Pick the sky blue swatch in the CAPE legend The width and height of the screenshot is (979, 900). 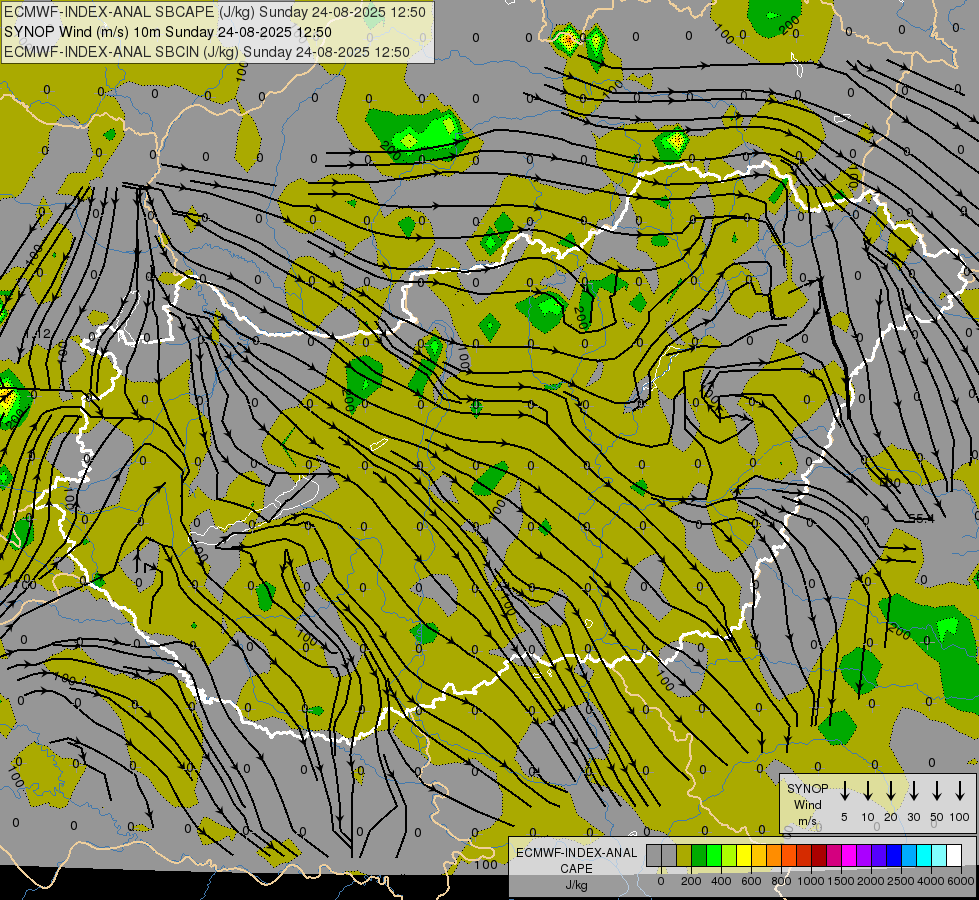tap(909, 855)
